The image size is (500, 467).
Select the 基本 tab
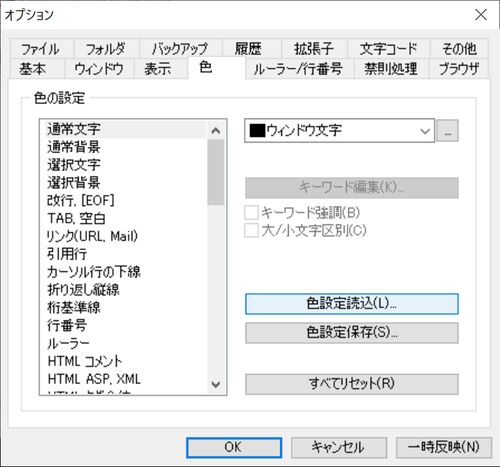36,69
